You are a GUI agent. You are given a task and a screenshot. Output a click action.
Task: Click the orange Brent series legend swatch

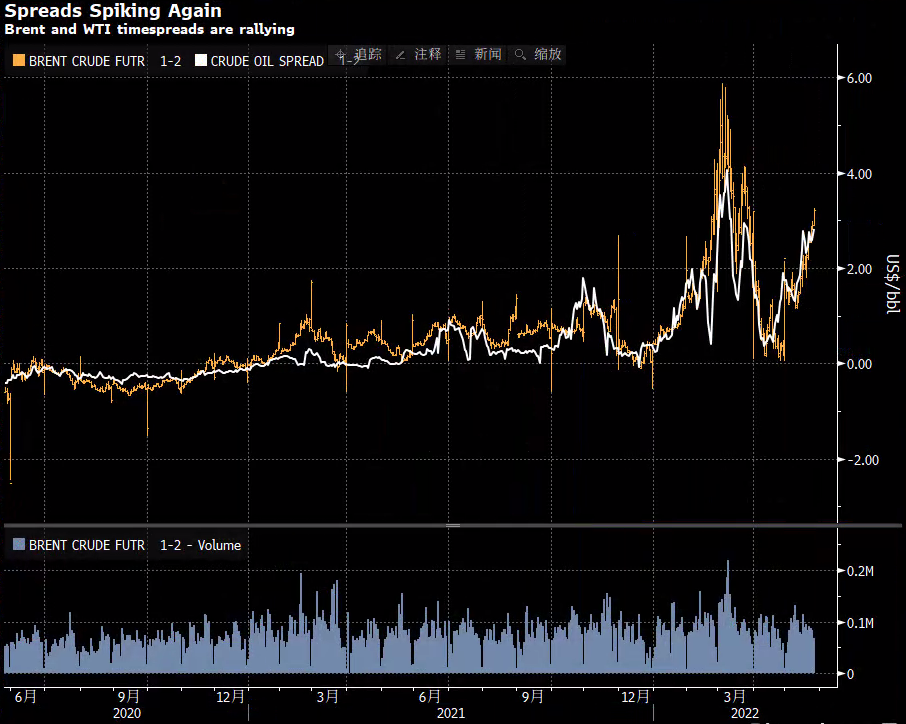point(18,61)
